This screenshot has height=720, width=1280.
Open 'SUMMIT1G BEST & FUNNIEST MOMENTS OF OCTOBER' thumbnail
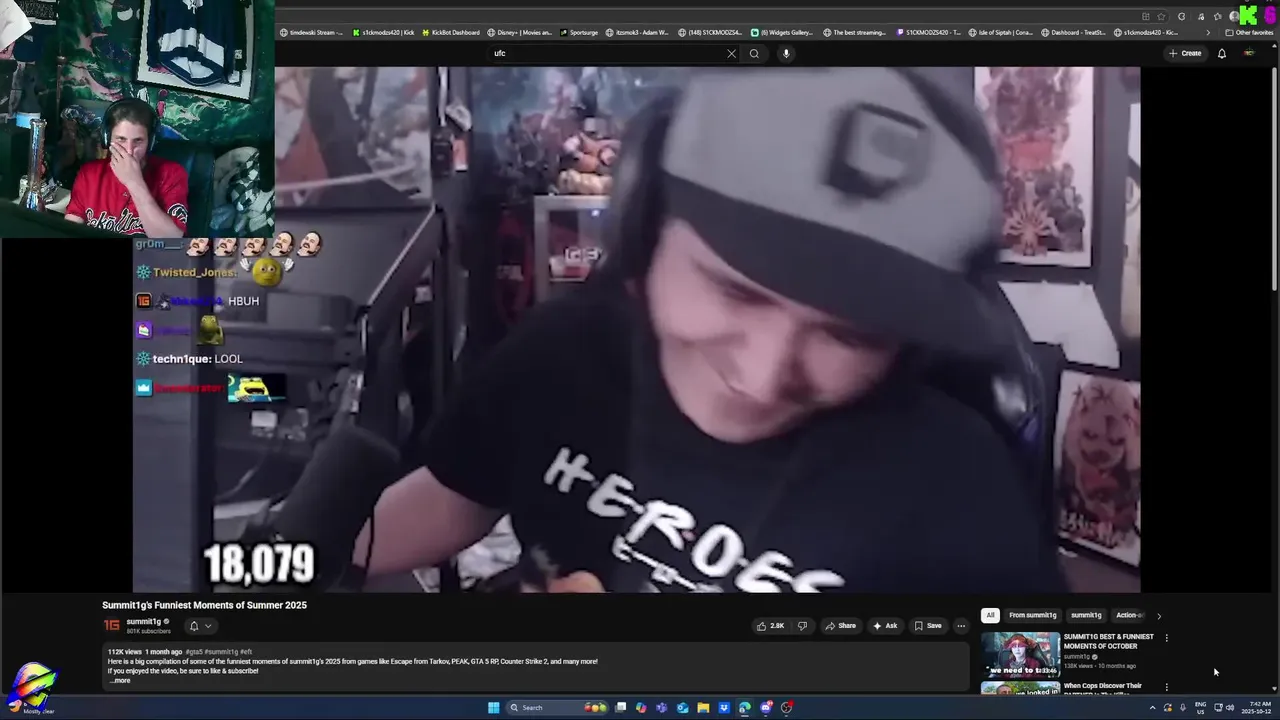click(1020, 654)
